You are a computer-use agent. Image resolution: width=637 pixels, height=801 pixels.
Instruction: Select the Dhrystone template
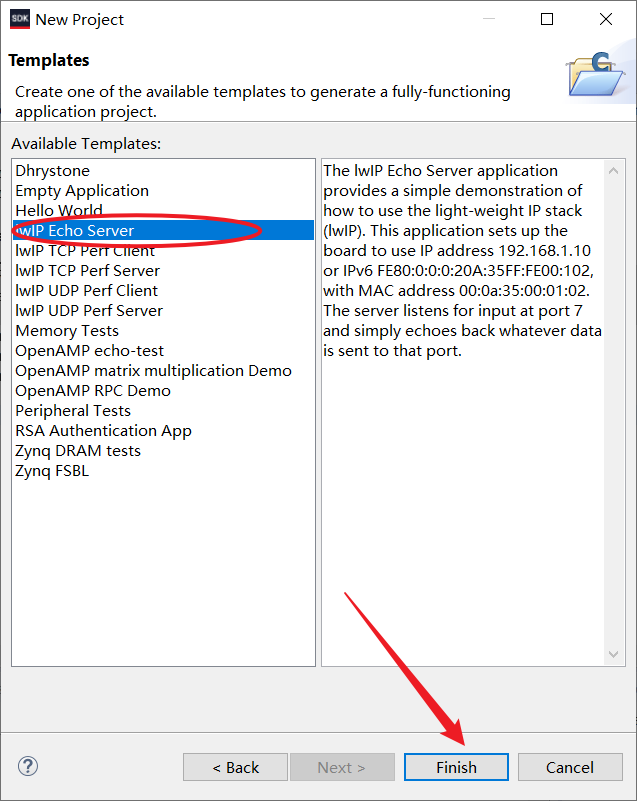52,171
